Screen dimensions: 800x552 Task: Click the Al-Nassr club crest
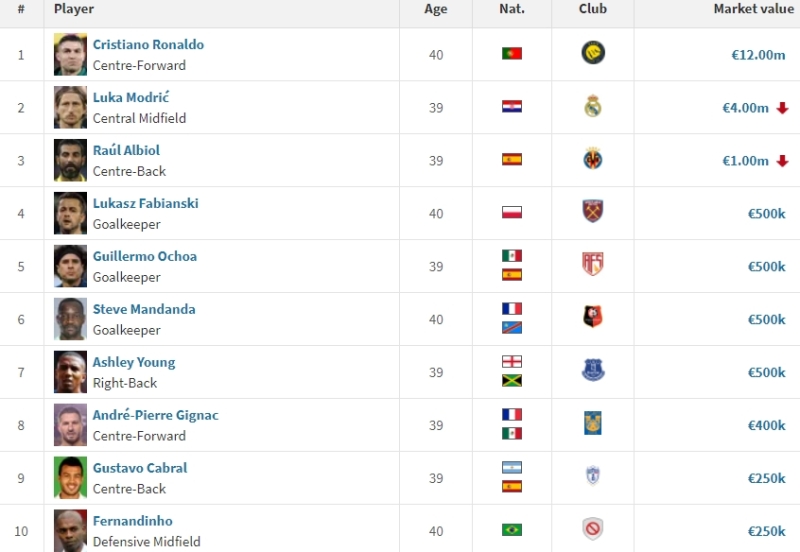tap(593, 53)
